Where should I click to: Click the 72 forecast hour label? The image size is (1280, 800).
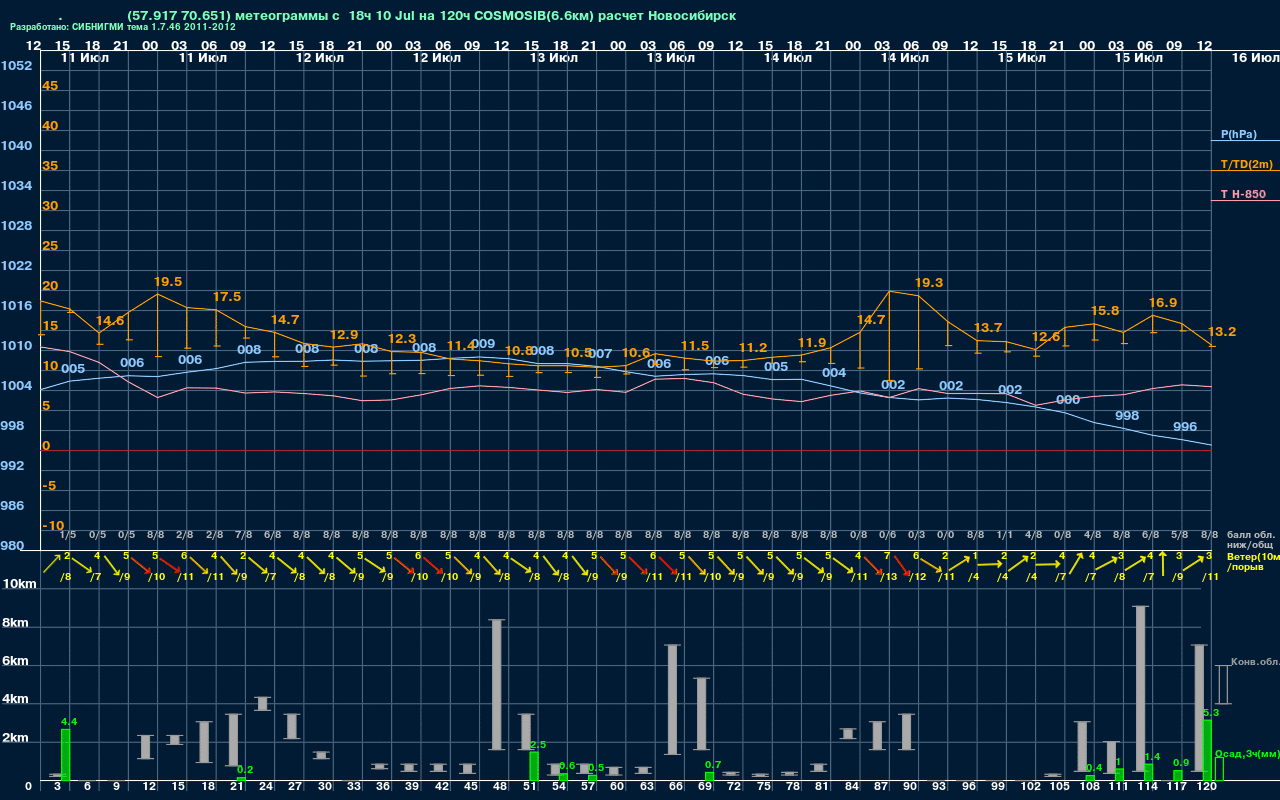click(x=733, y=787)
